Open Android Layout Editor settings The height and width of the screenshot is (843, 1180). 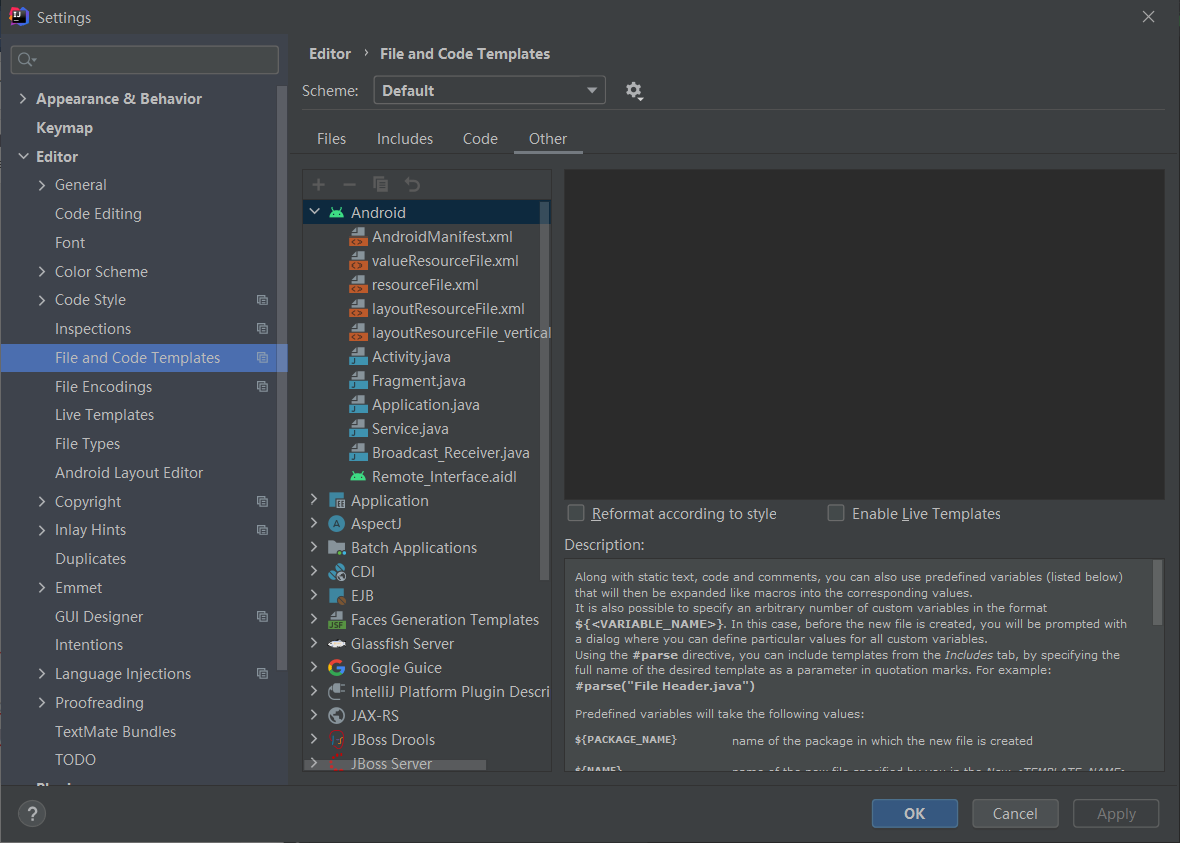[x=129, y=473]
